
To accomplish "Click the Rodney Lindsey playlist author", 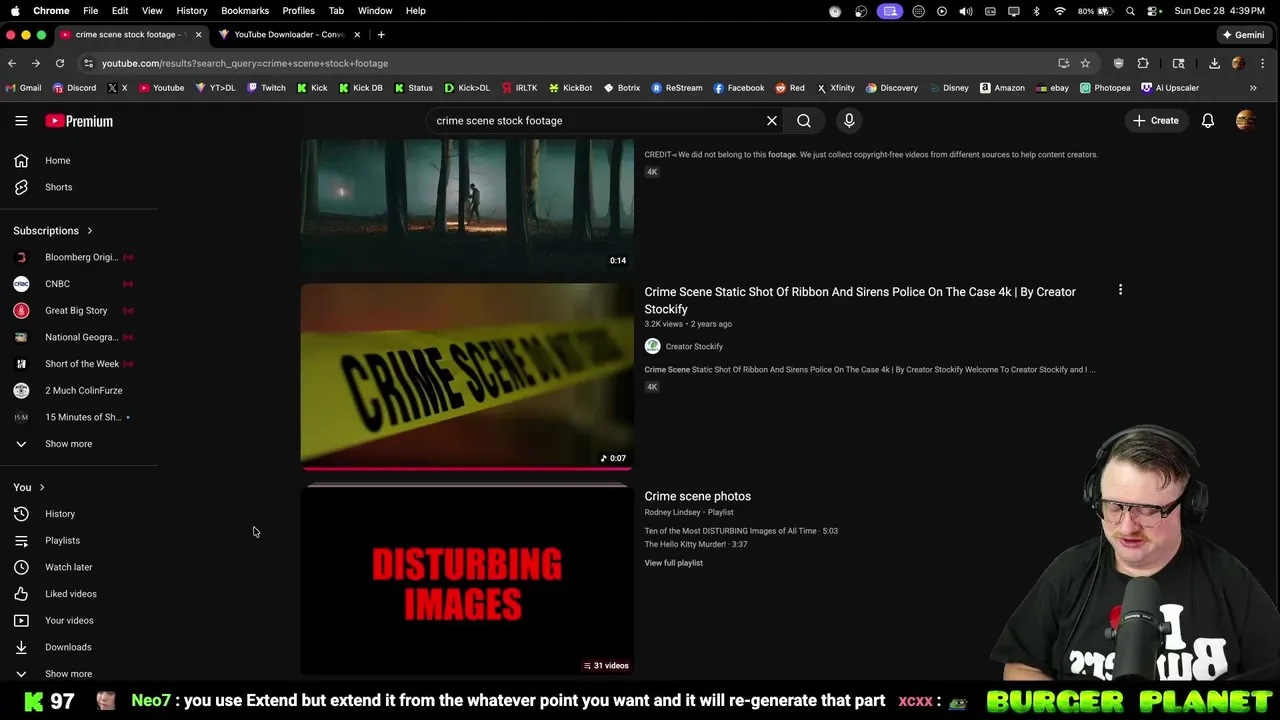I will click(x=673, y=512).
